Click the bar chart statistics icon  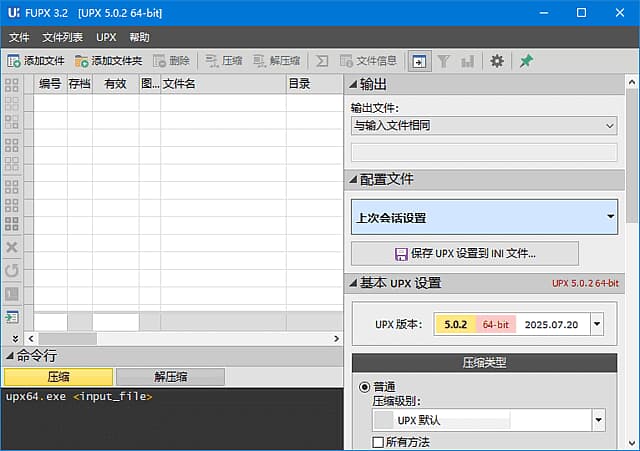pyautogui.click(x=467, y=61)
